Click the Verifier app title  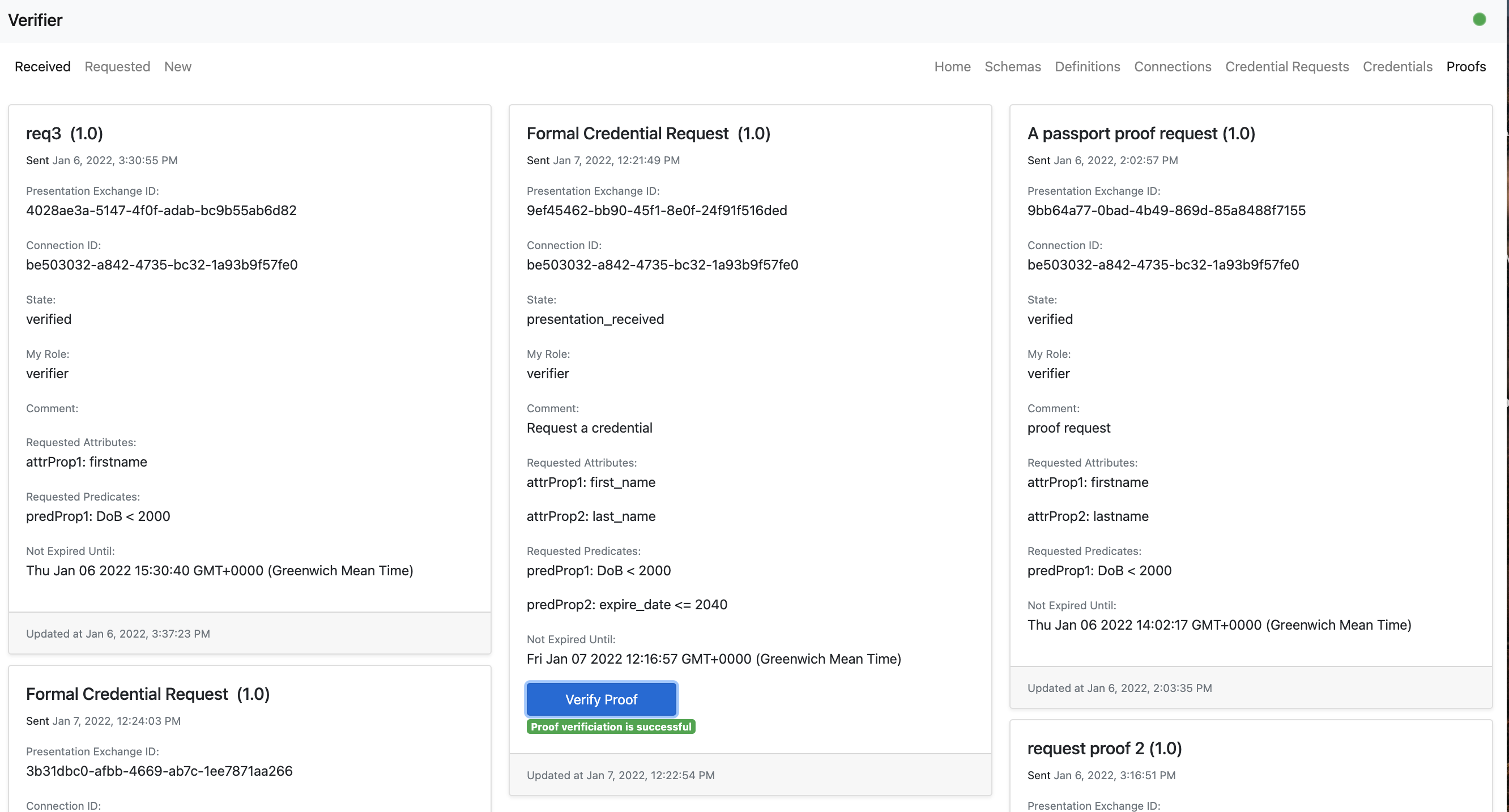[x=35, y=20]
